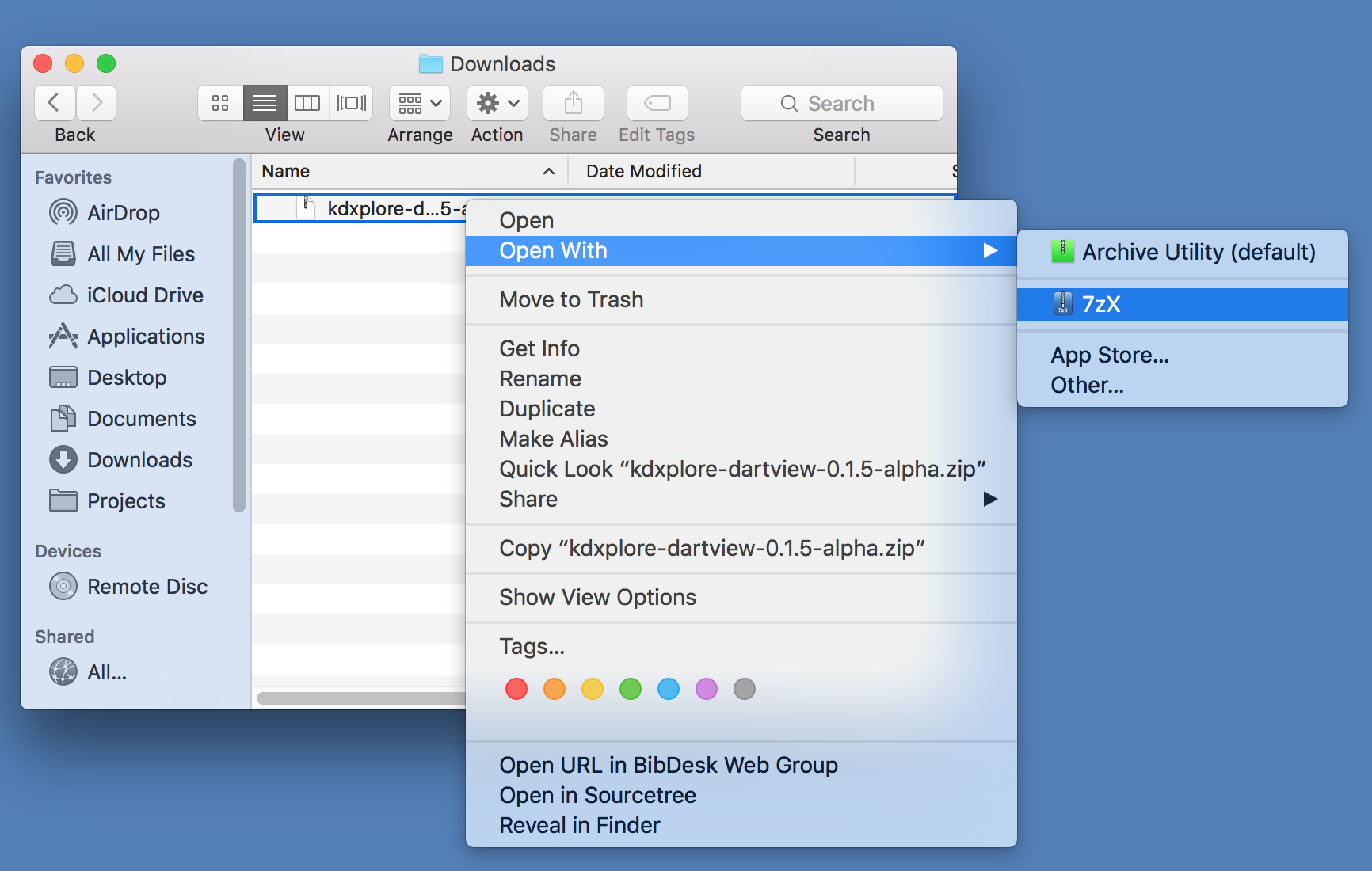Viewport: 1372px width, 871px height.
Task: Copy kdxplore-dartview-0.1.5-alpha.zip
Action: pos(741,548)
